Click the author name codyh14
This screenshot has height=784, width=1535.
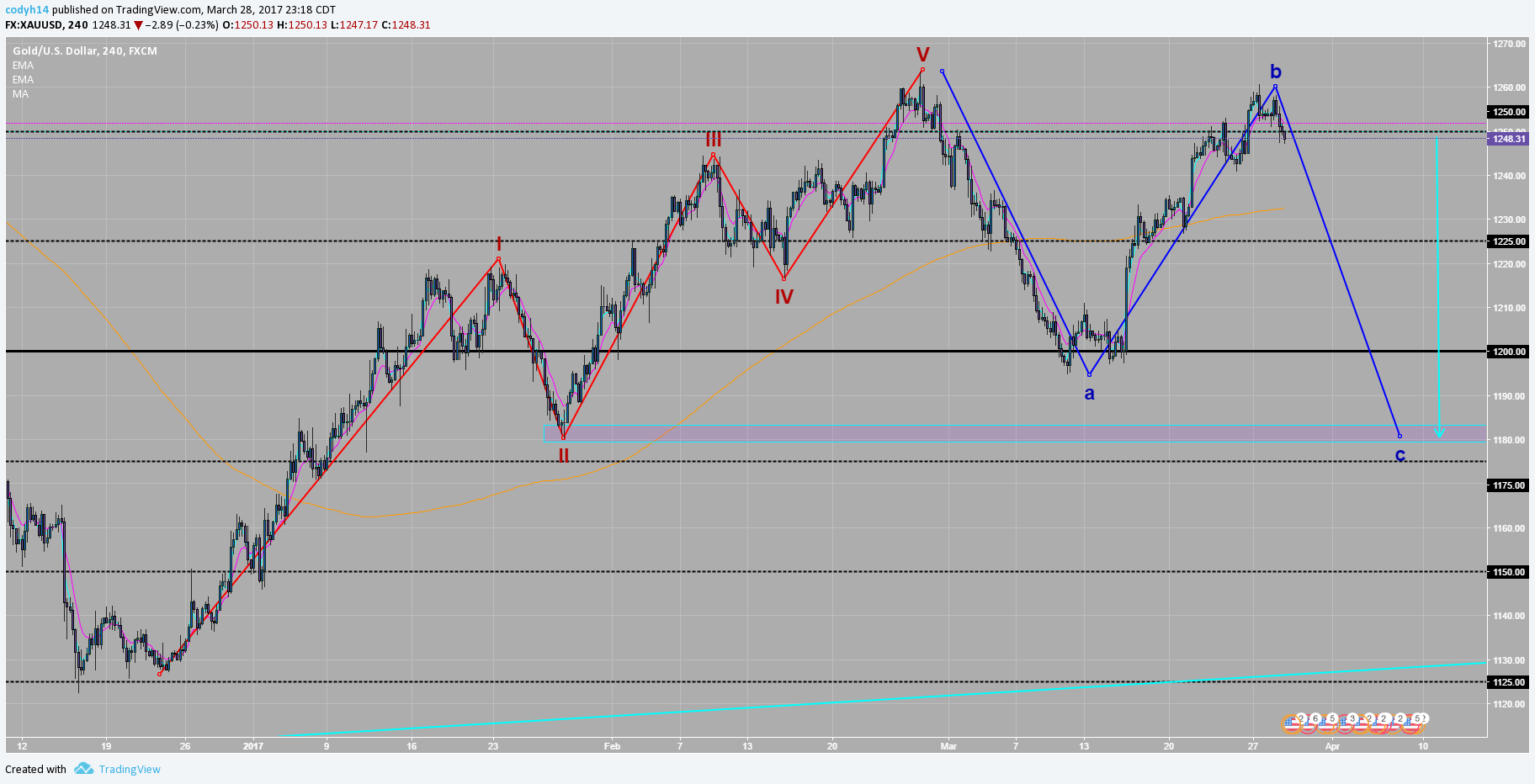click(27, 10)
